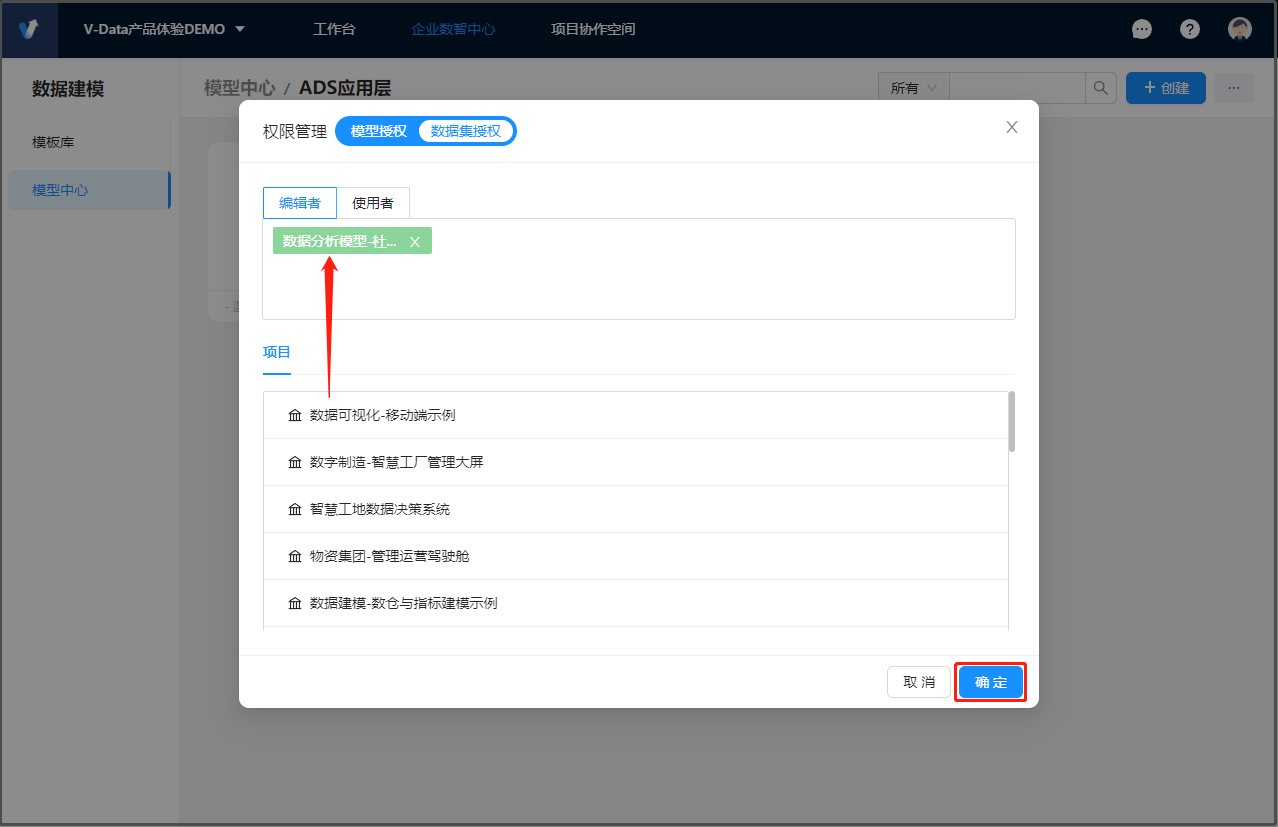Open the more options ellipsis button
The height and width of the screenshot is (827, 1278).
1233,88
